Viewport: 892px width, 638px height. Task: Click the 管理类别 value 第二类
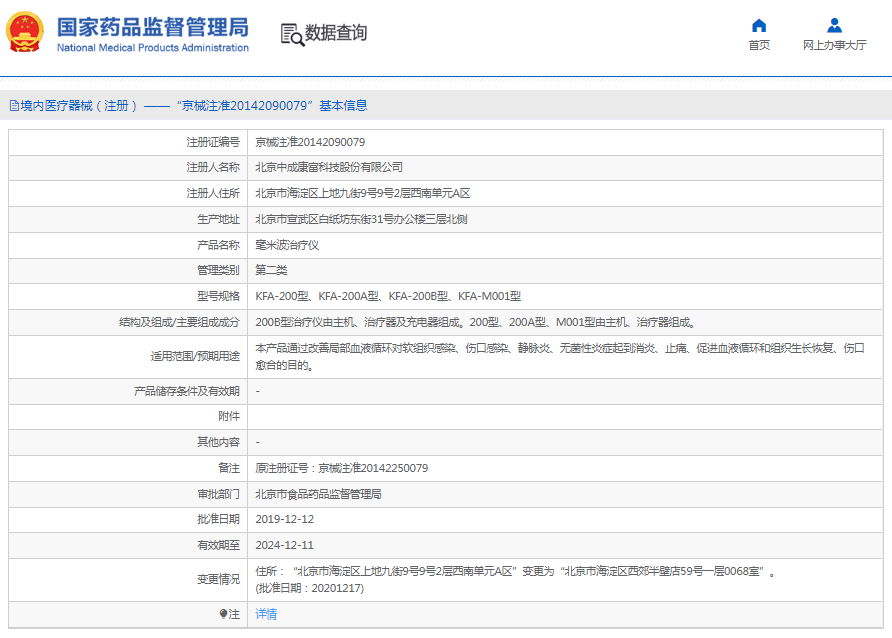[271, 270]
